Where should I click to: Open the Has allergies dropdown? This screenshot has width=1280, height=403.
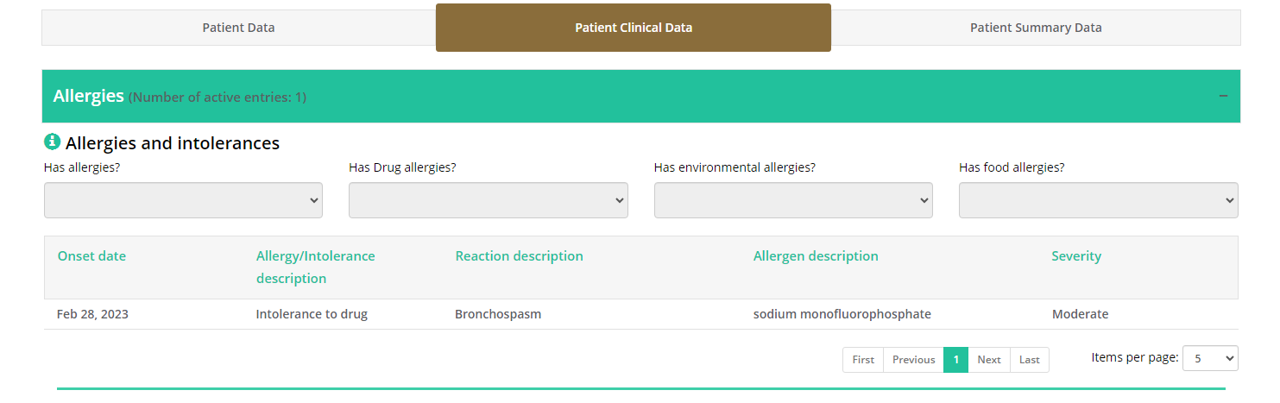(x=183, y=200)
